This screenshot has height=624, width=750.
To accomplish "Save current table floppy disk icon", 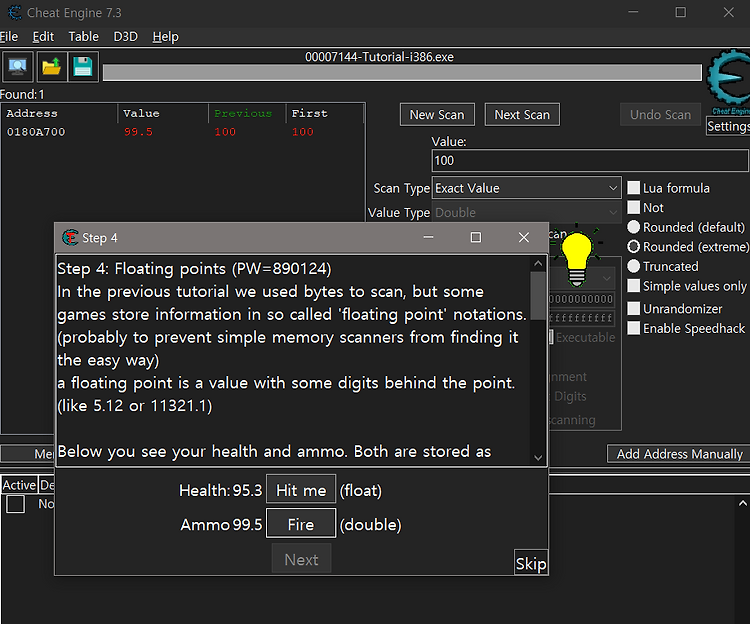I will [83, 66].
